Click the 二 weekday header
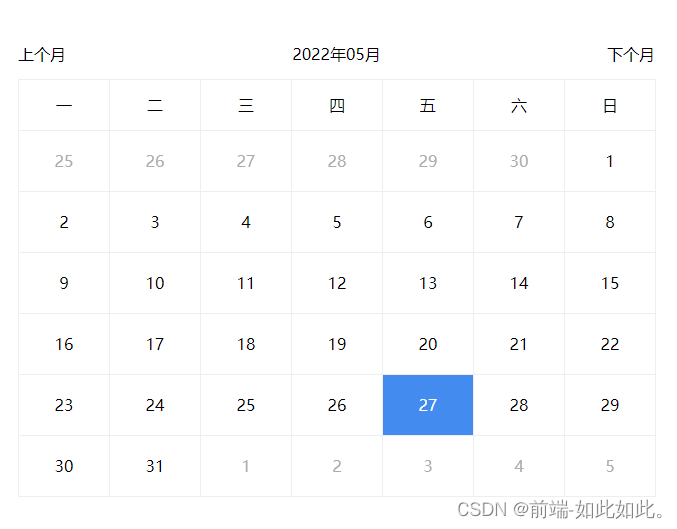This screenshot has height=529, width=677. click(x=155, y=105)
